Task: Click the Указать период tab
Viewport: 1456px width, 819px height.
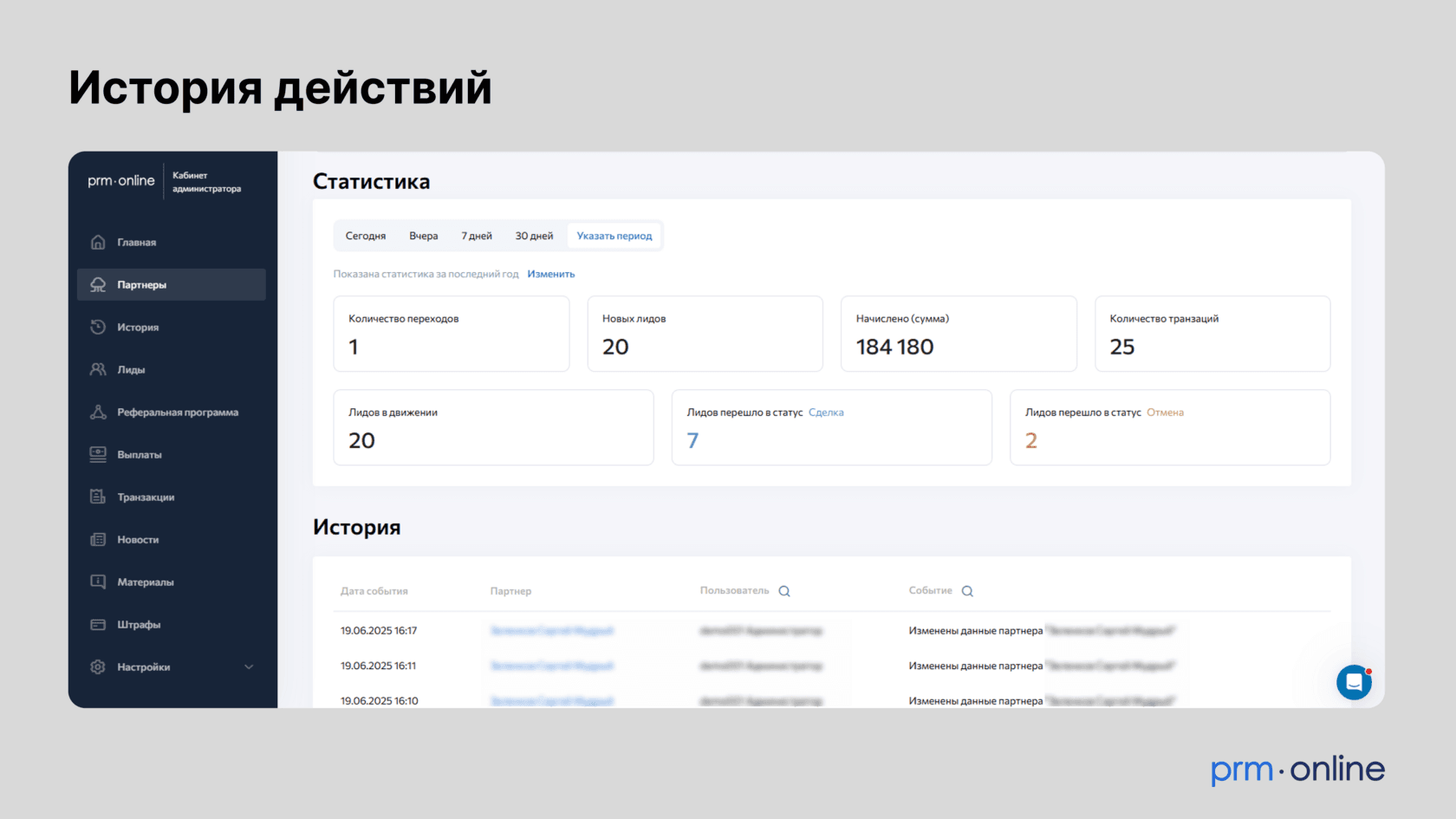Action: tap(614, 236)
